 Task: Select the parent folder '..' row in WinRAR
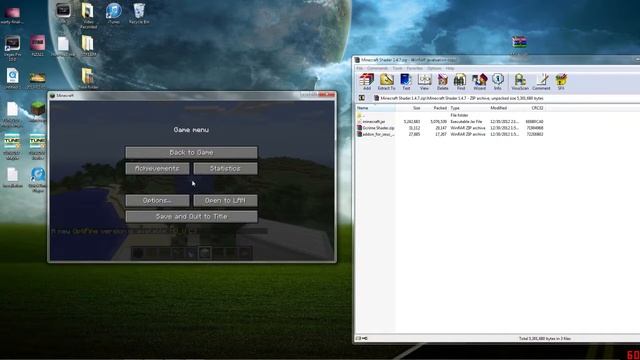451,115
